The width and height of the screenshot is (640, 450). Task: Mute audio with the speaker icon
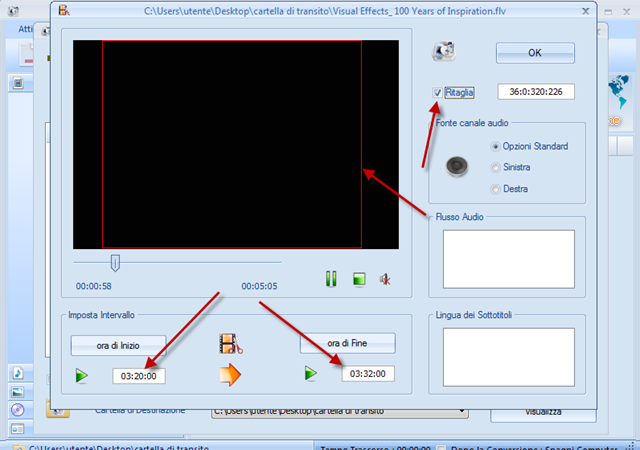click(x=385, y=279)
